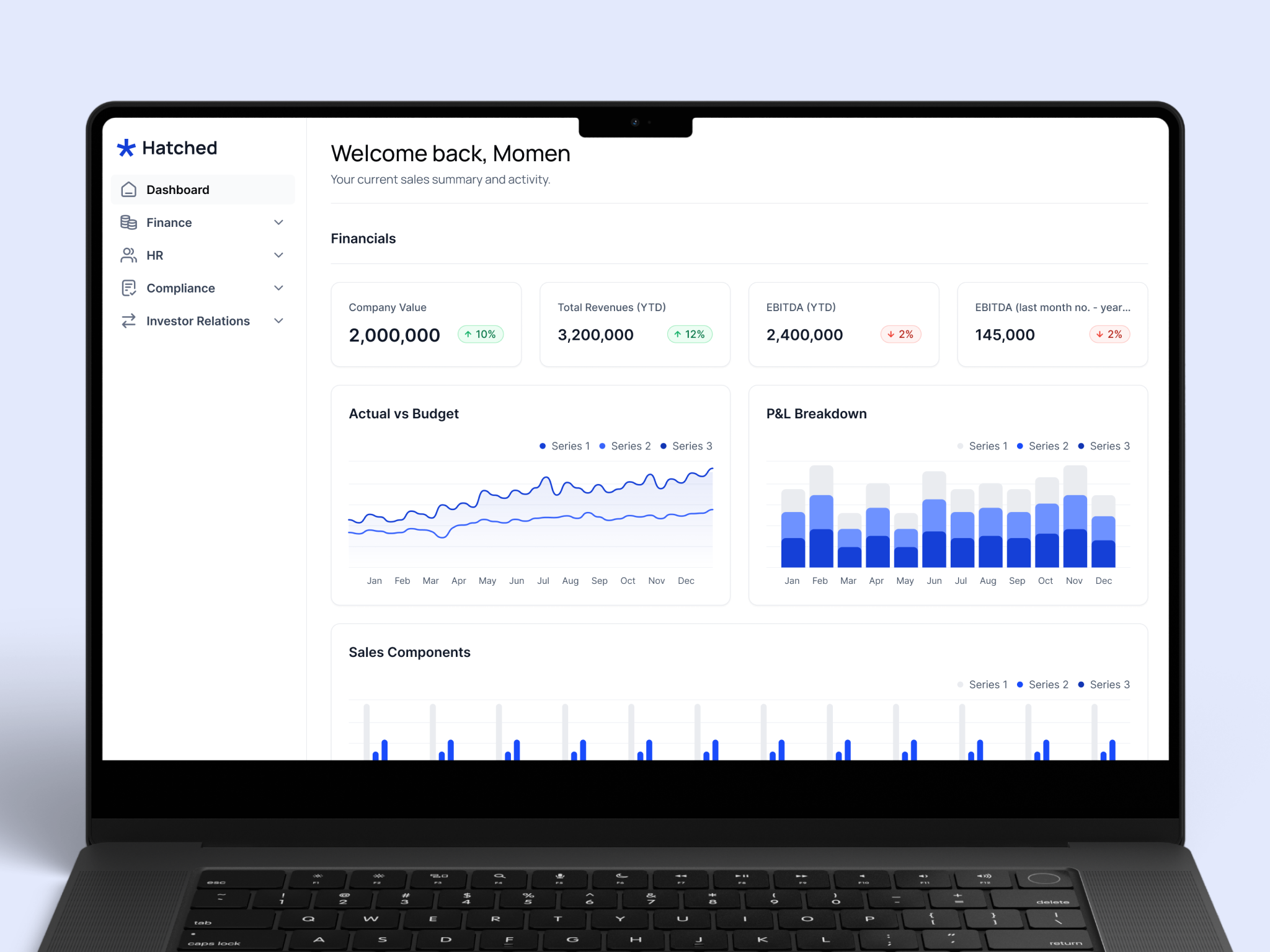
Task: Open the Dashboard menu item
Action: (x=178, y=189)
